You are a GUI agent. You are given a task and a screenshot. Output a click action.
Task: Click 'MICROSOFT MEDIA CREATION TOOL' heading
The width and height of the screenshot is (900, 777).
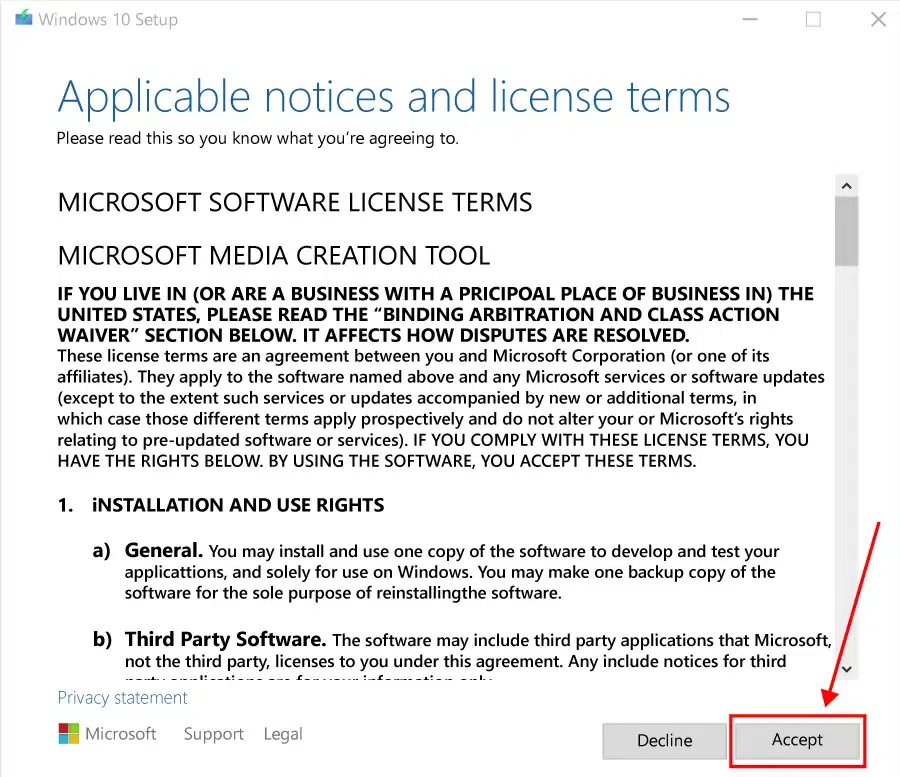[x=274, y=256]
